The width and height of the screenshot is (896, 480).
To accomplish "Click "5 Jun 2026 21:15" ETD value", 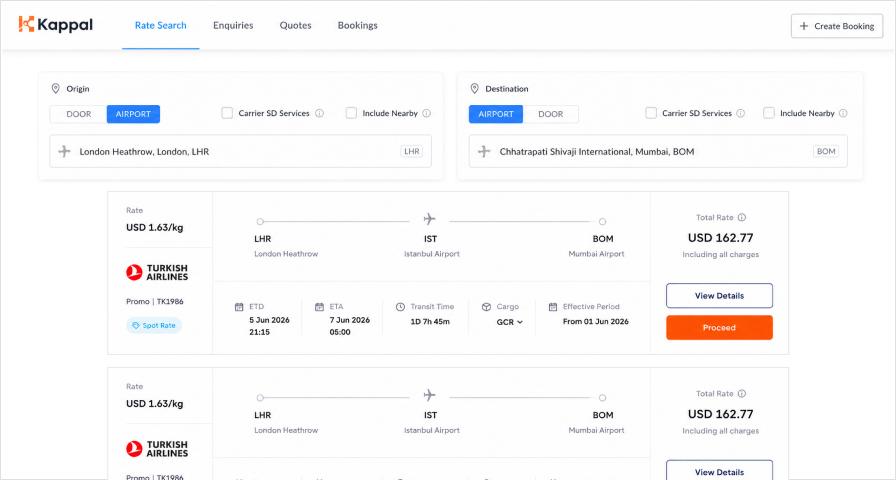I will coord(269,326).
